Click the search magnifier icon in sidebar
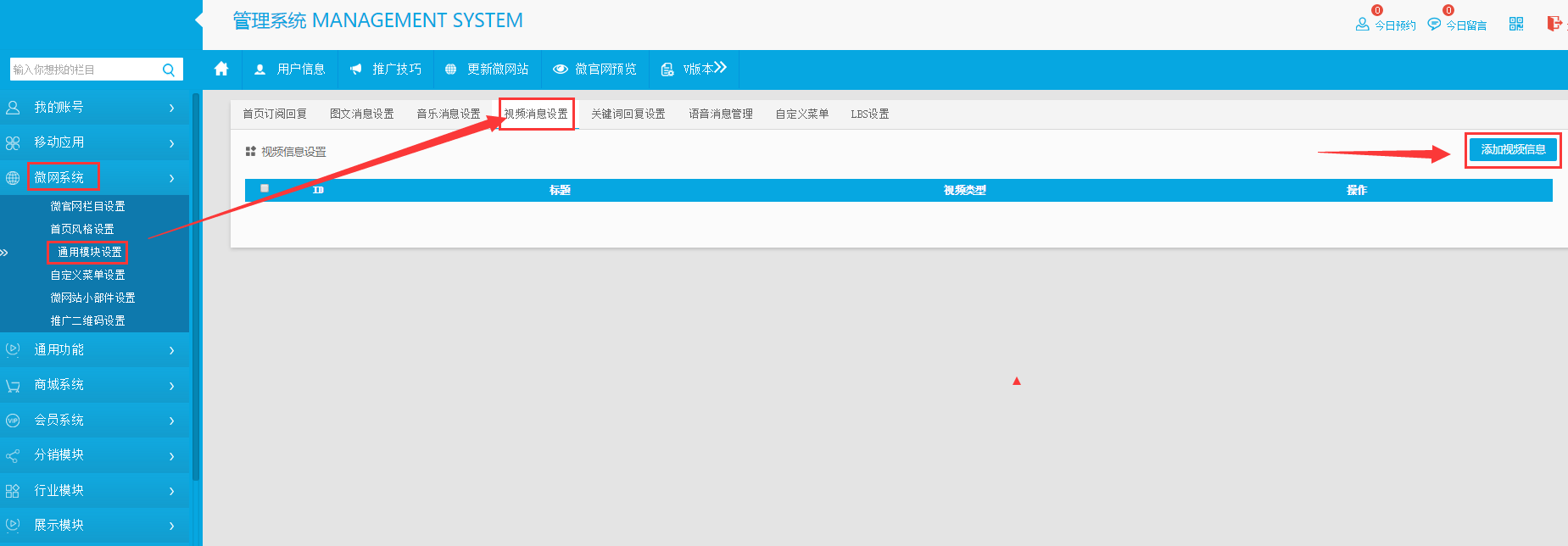The height and width of the screenshot is (546, 1568). click(169, 70)
